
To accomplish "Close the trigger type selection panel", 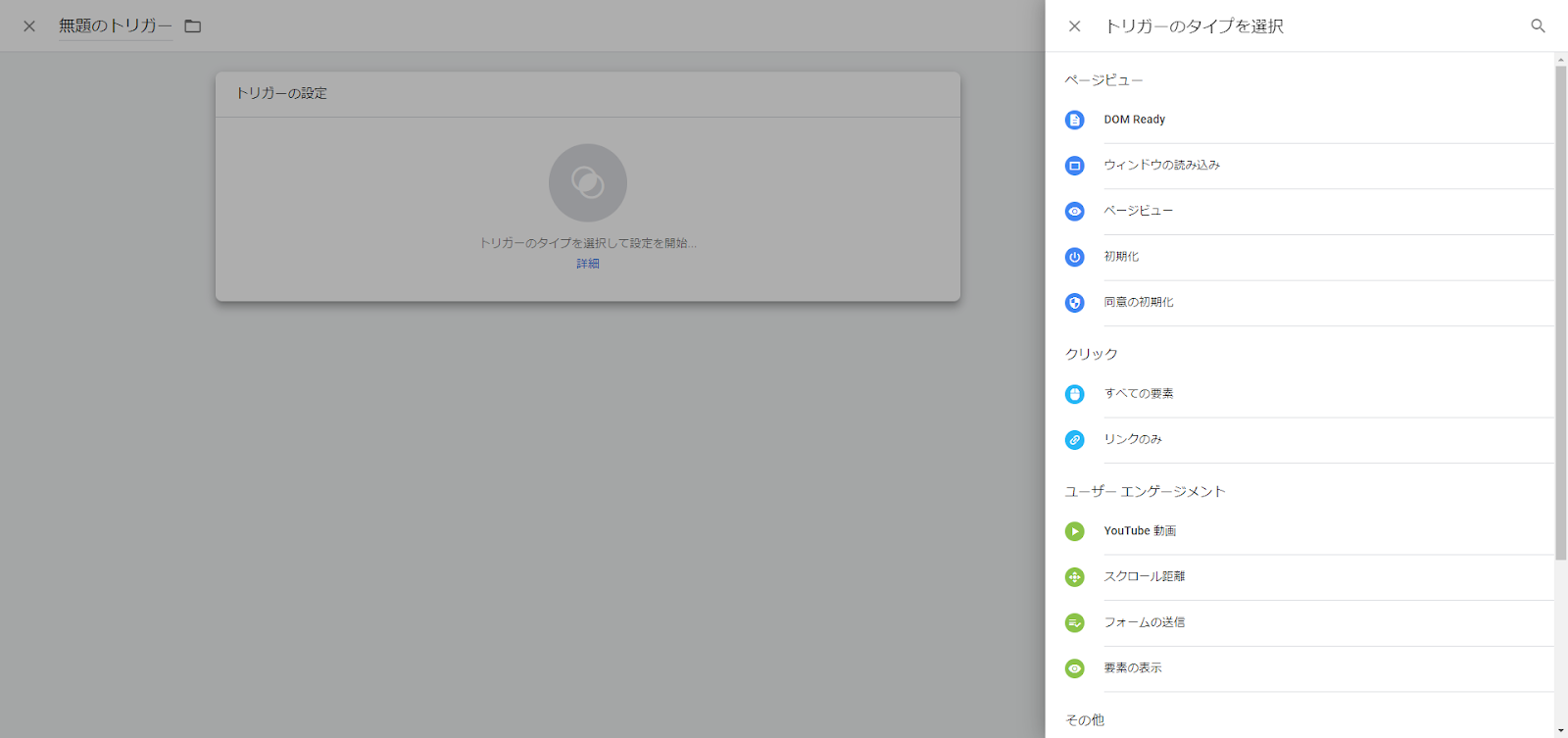I will 1075,26.
